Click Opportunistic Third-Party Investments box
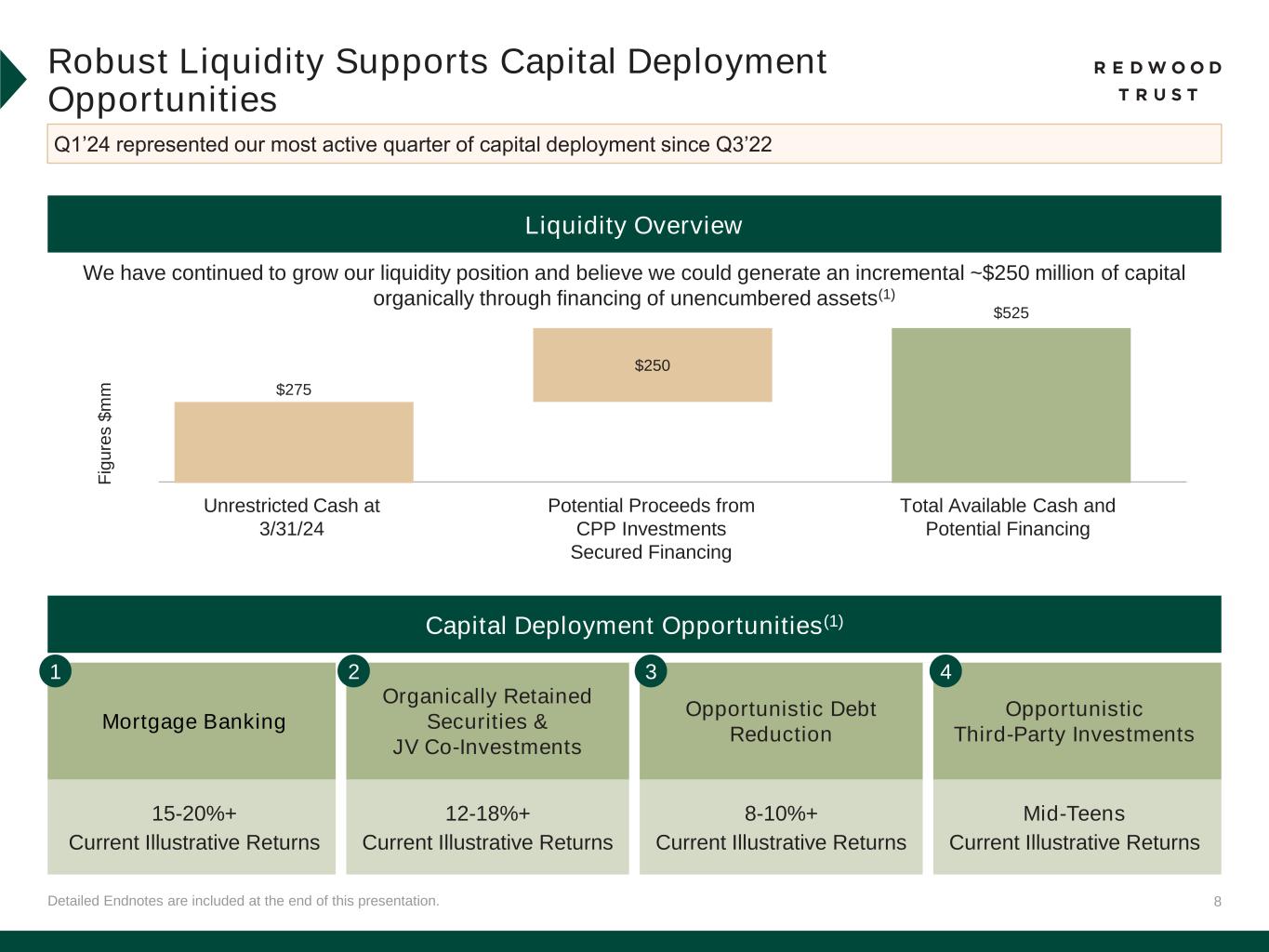 (1076, 721)
